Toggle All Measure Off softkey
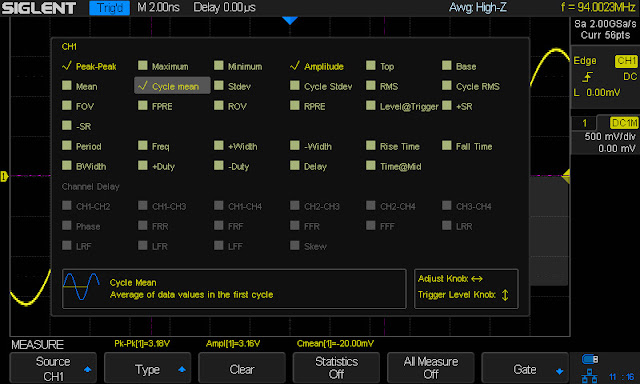This screenshot has height=384, width=640. tap(431, 368)
